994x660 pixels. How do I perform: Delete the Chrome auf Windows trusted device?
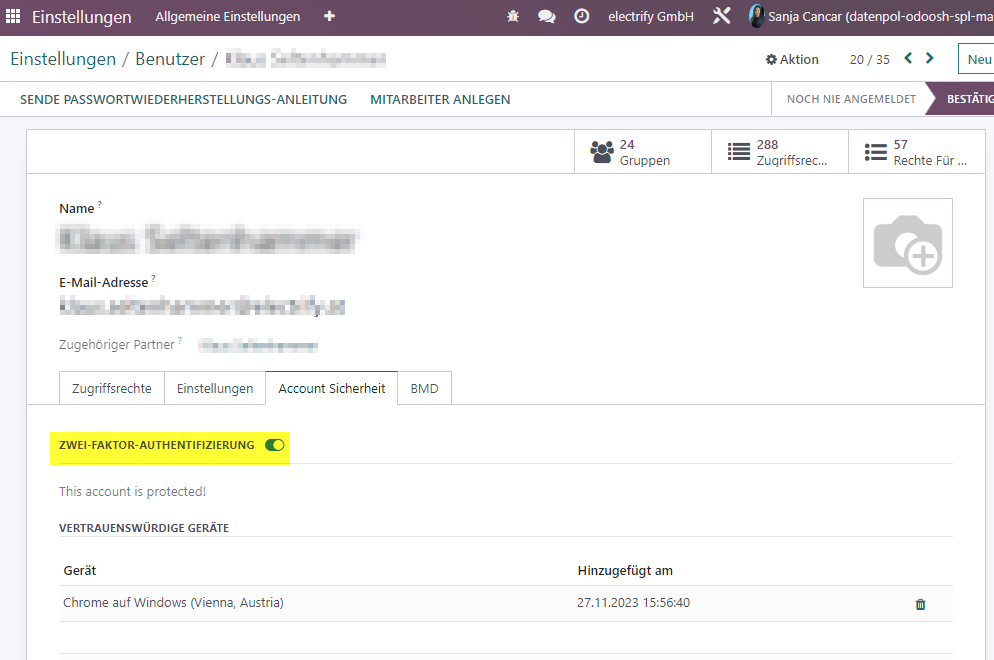pyautogui.click(x=920, y=604)
